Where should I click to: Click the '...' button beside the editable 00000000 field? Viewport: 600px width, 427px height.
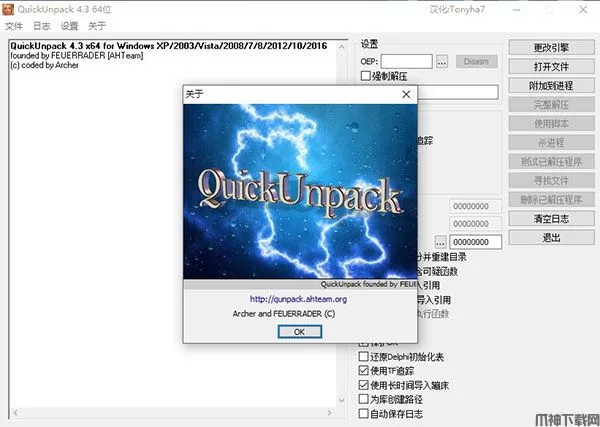(x=440, y=242)
